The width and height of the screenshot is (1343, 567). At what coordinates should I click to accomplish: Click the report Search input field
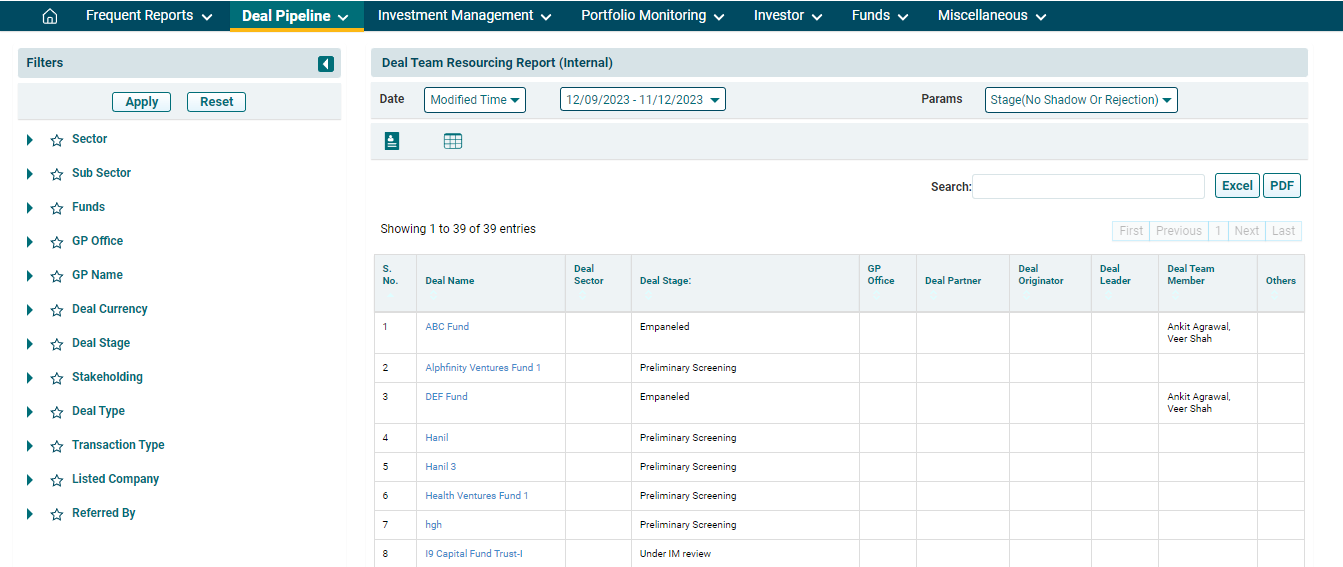1088,187
